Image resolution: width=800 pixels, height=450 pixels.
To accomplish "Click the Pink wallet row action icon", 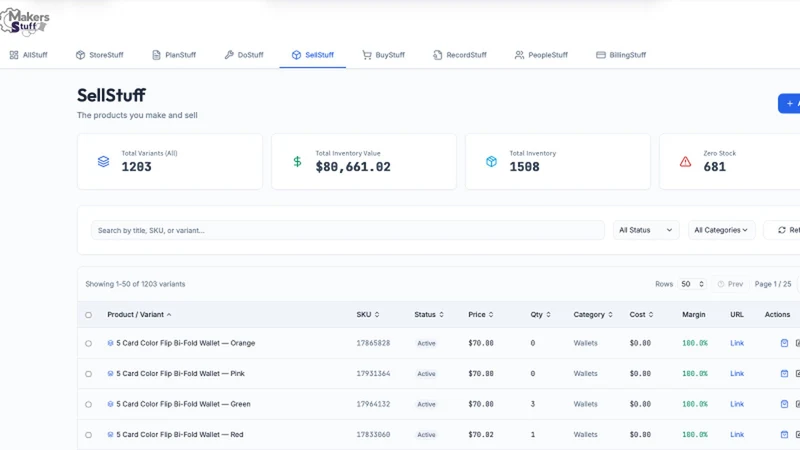I will click(784, 373).
